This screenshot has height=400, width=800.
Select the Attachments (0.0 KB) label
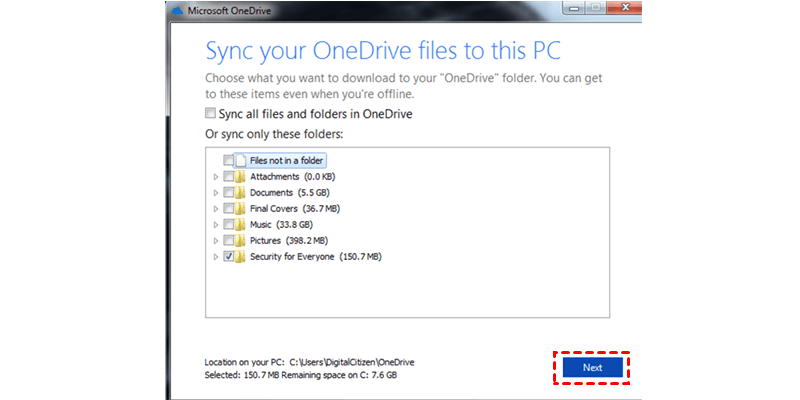click(292, 177)
